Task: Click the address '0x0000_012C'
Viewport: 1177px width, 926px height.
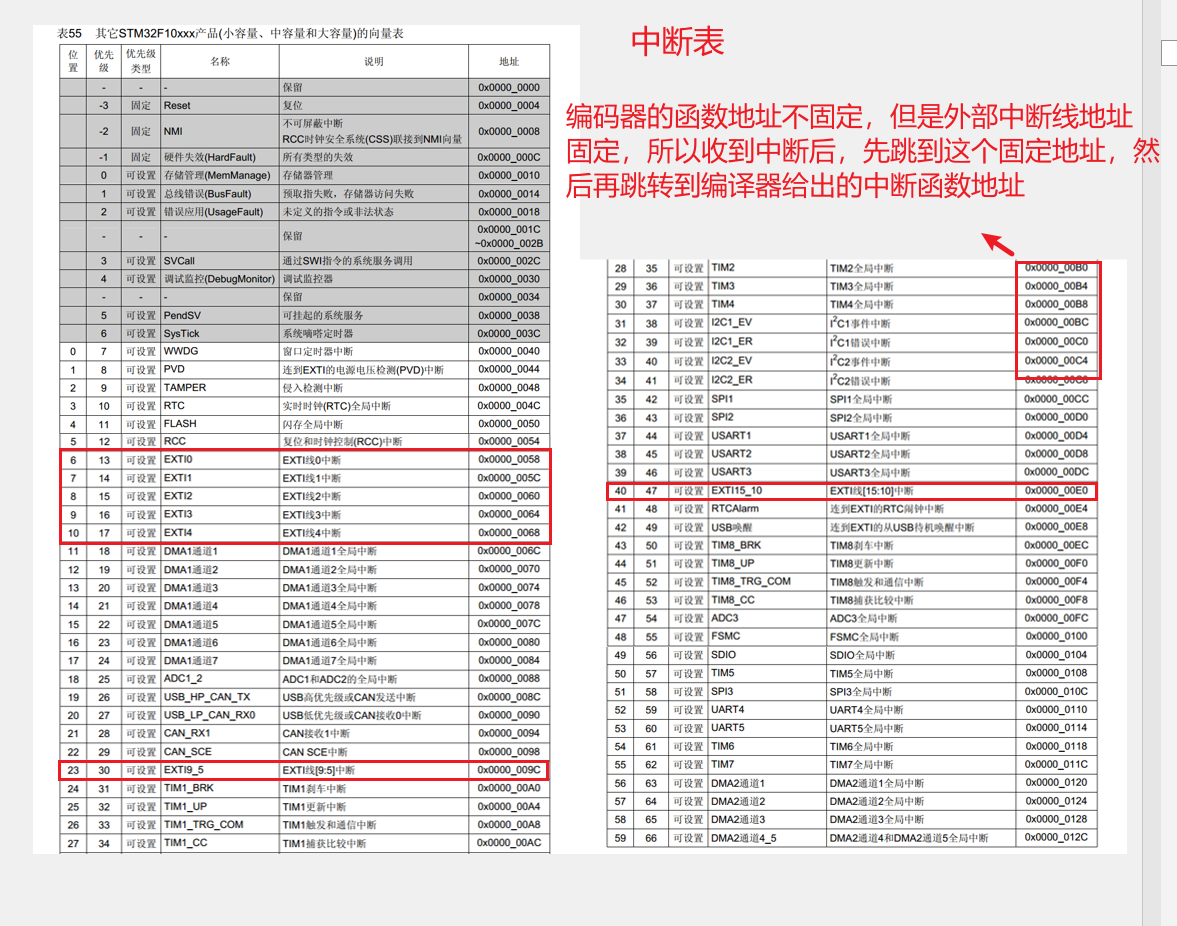Action: coord(1056,837)
